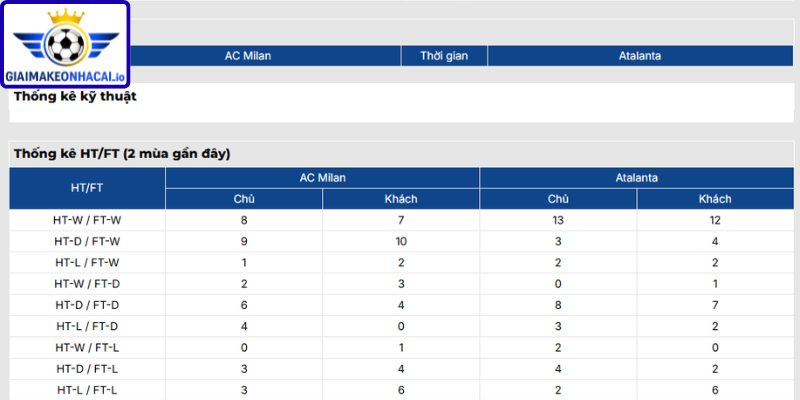800x400 pixels.
Task: Select the Thời gian column header
Action: point(444,56)
